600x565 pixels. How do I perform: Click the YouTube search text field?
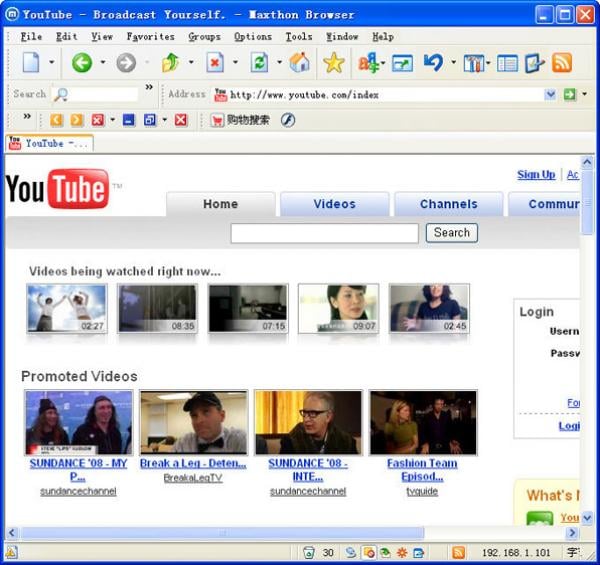[324, 233]
